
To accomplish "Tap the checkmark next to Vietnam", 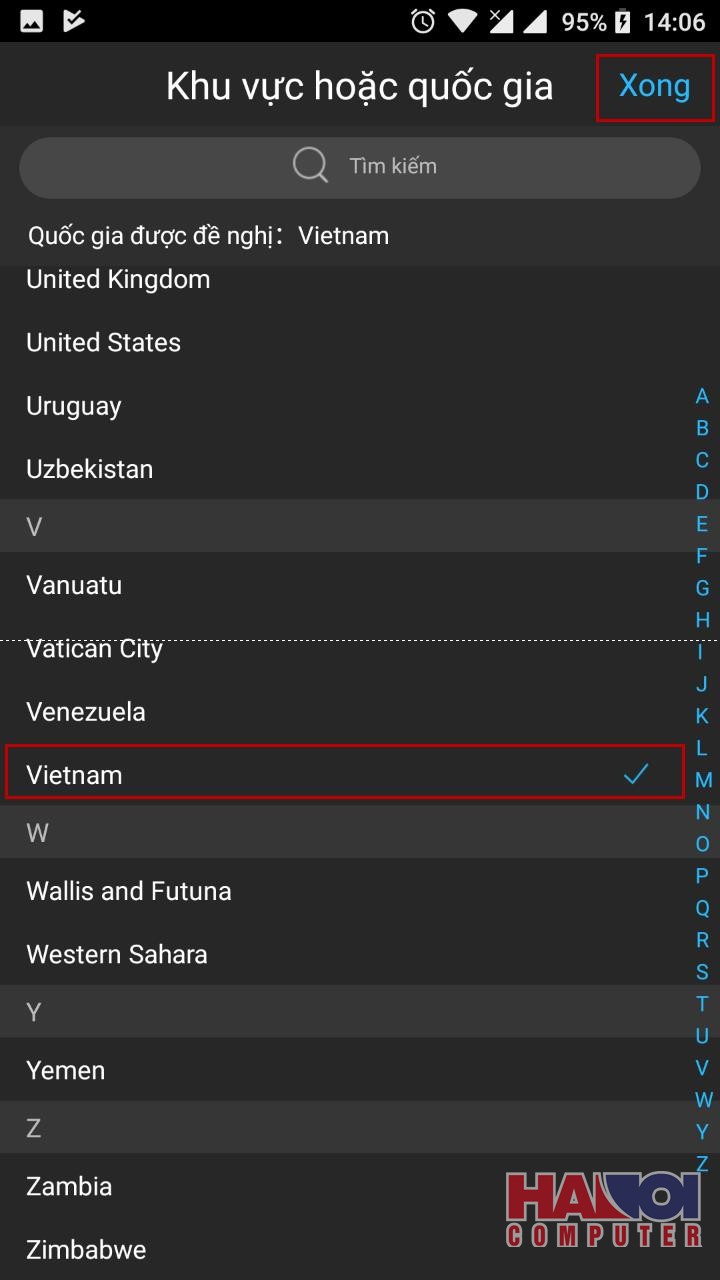I will point(636,773).
